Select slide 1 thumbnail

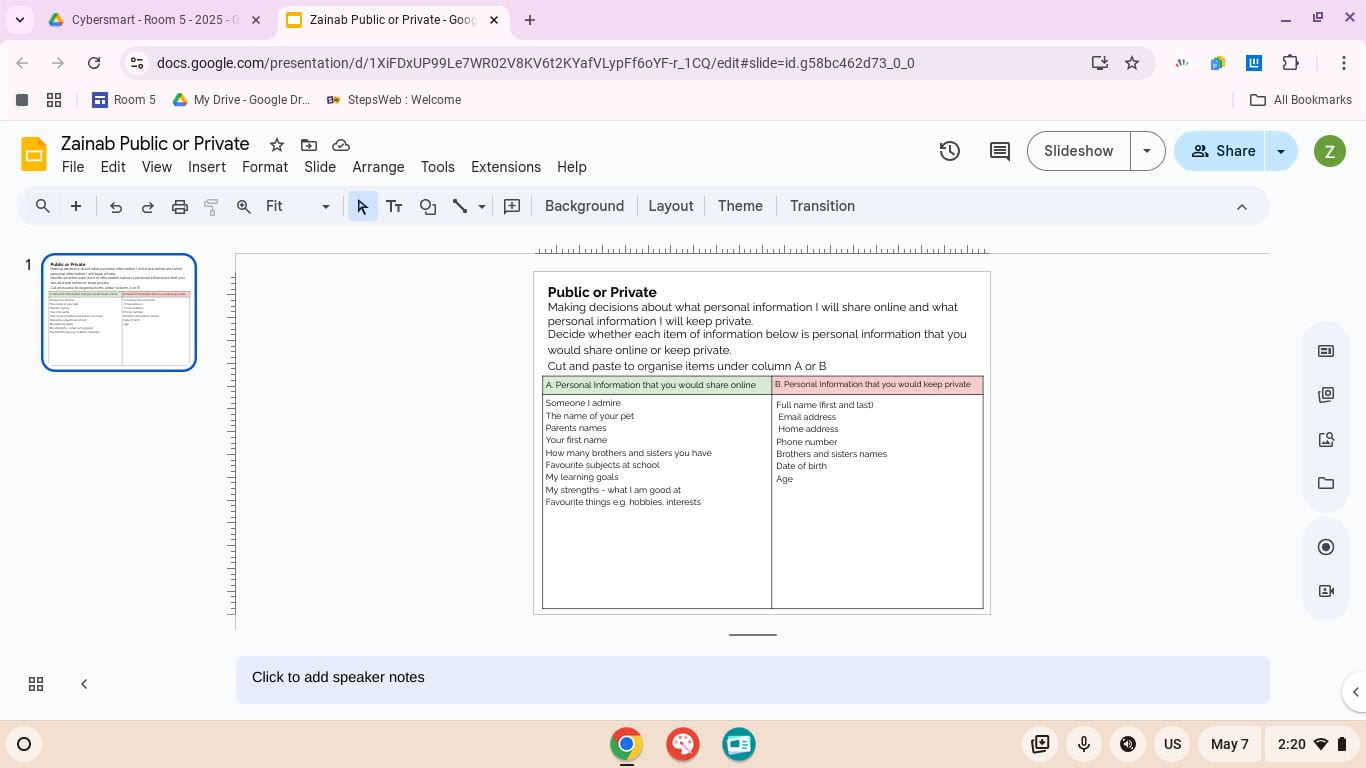(119, 312)
